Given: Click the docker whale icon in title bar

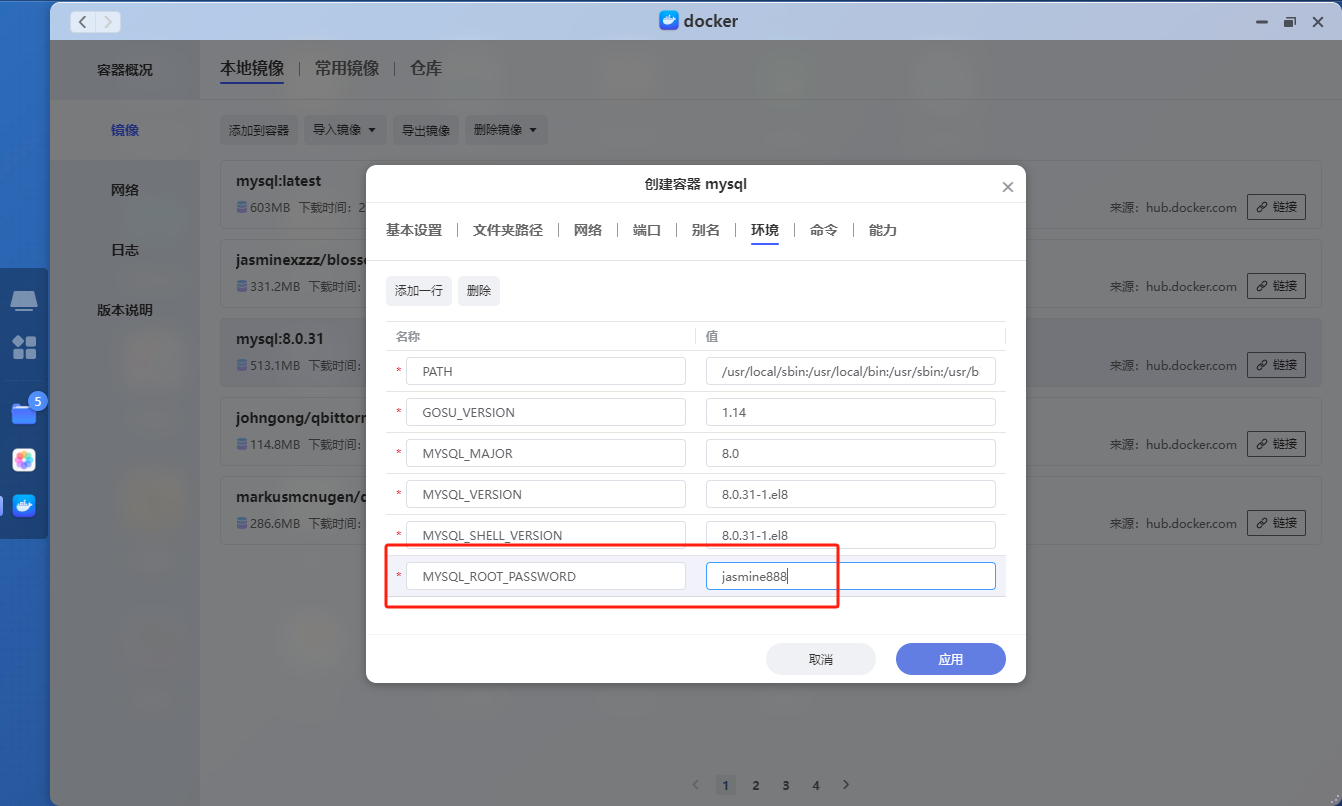Looking at the screenshot, I should (669, 20).
